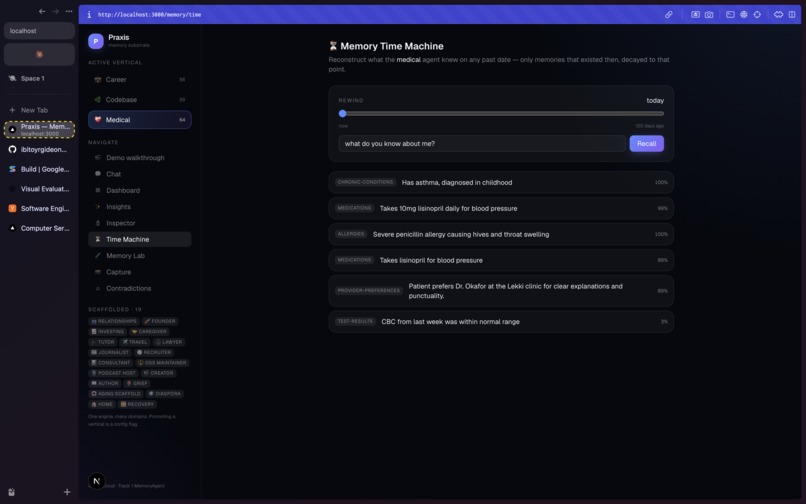Image resolution: width=806 pixels, height=504 pixels.
Task: Open Memory Lab
Action: click(139, 256)
